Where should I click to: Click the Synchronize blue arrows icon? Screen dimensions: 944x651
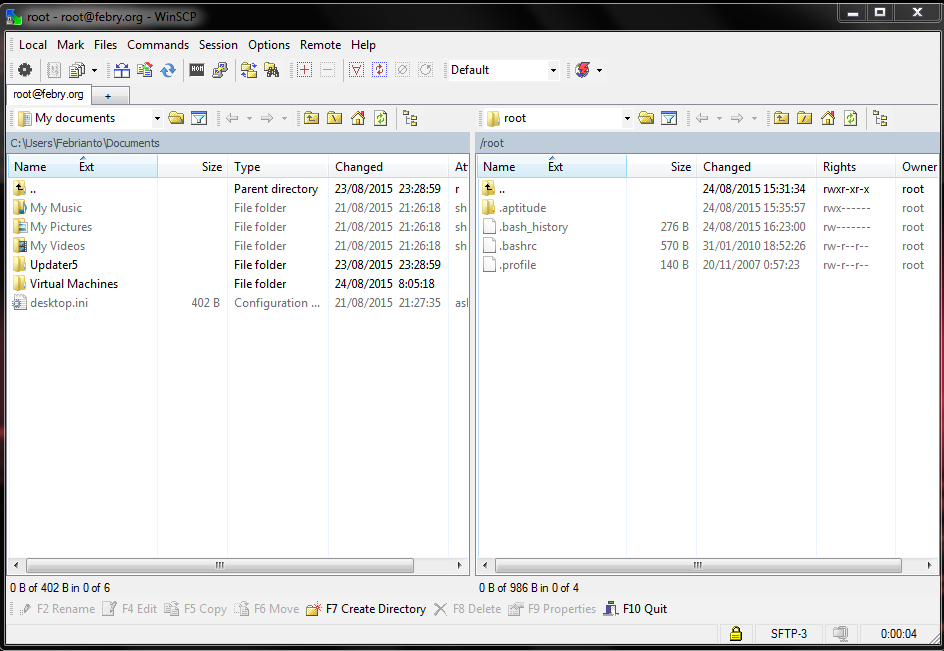coord(168,70)
